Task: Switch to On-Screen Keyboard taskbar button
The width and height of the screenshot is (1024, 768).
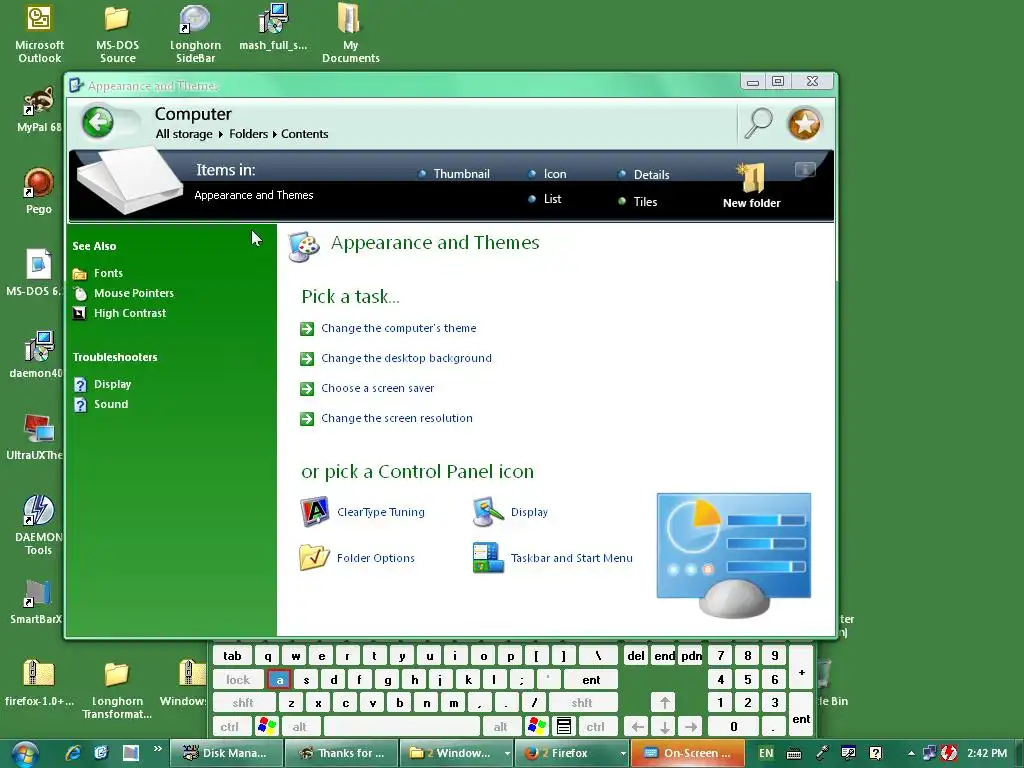Action: (x=688, y=753)
